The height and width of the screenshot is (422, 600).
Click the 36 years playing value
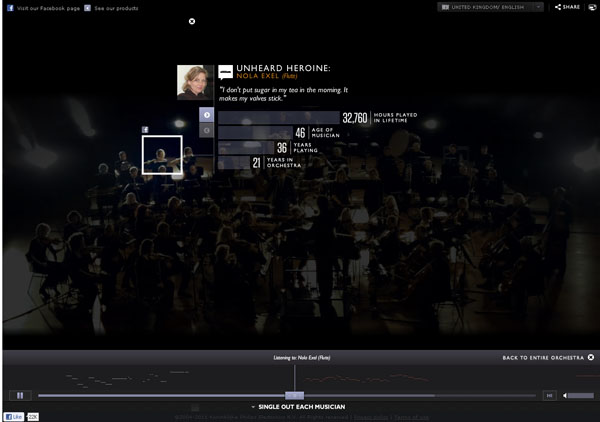(282, 148)
